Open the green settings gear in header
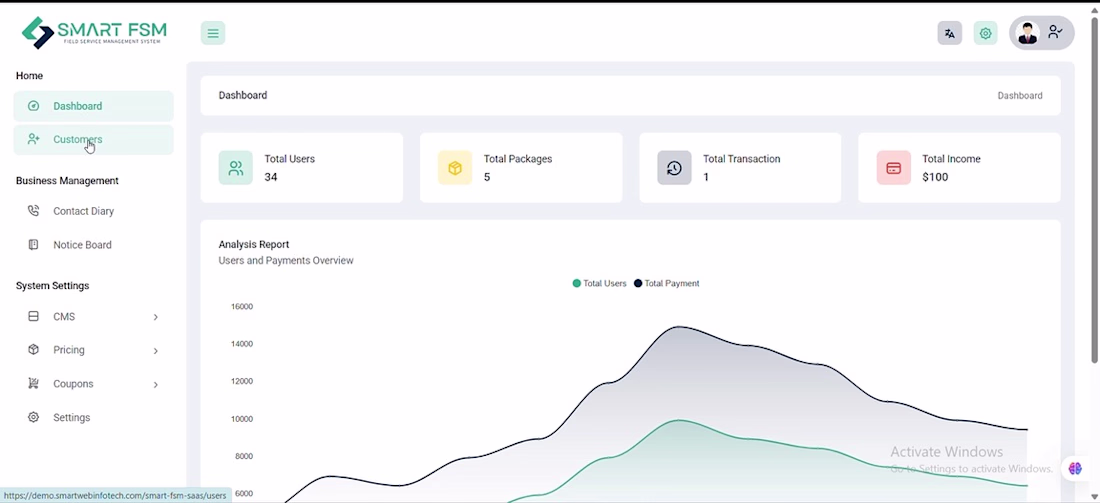The image size is (1100, 503). click(986, 33)
